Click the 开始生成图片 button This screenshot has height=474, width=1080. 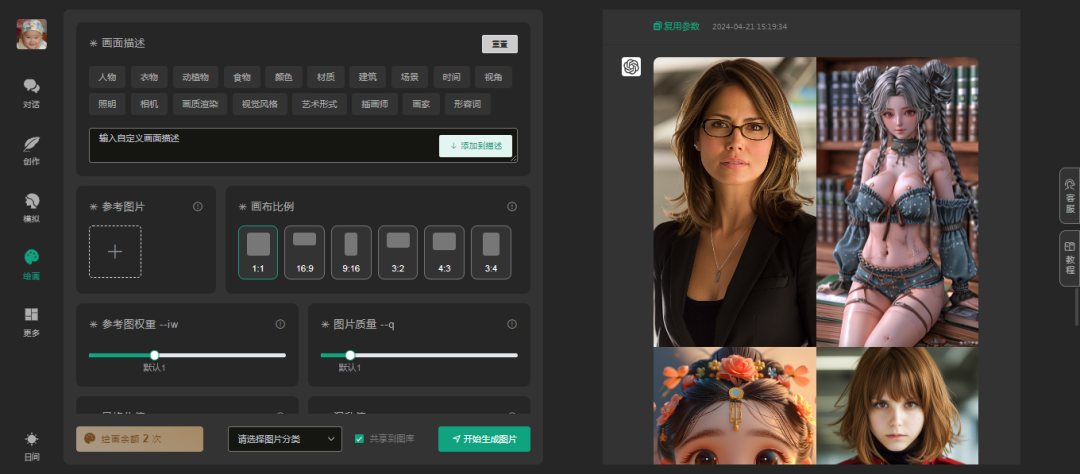pos(484,439)
